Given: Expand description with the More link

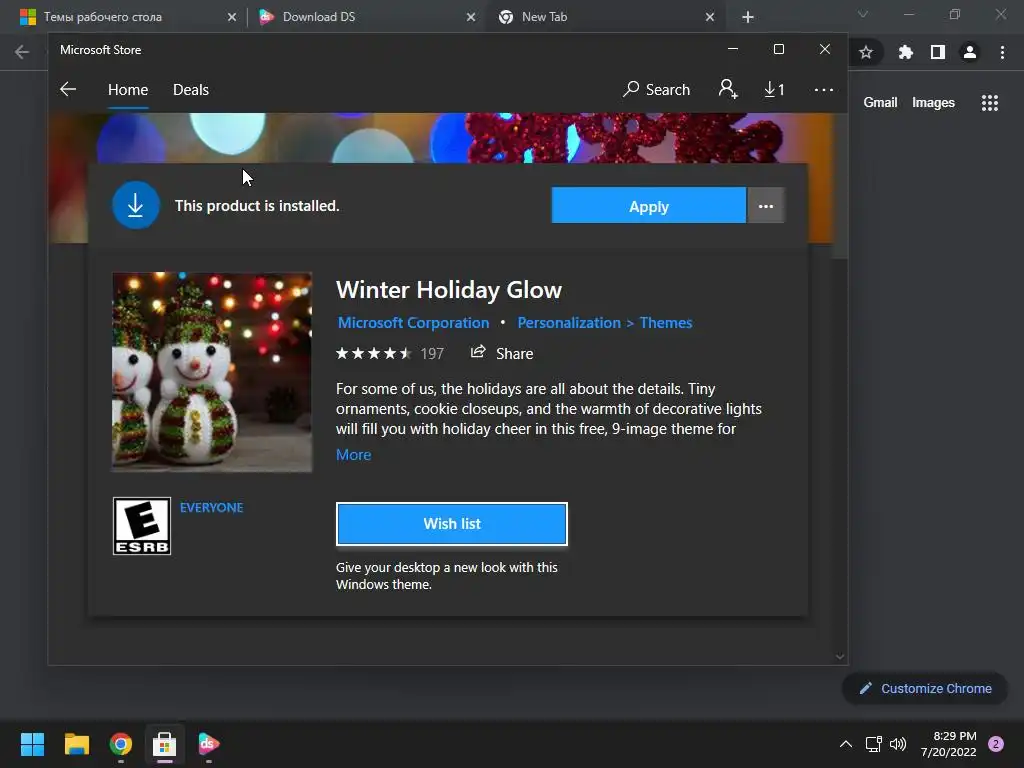Looking at the screenshot, I should pos(353,455).
